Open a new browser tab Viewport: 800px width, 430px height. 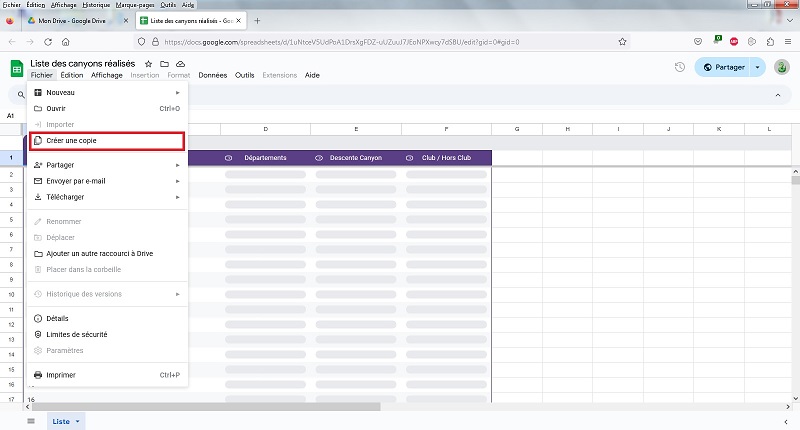pyautogui.click(x=257, y=21)
